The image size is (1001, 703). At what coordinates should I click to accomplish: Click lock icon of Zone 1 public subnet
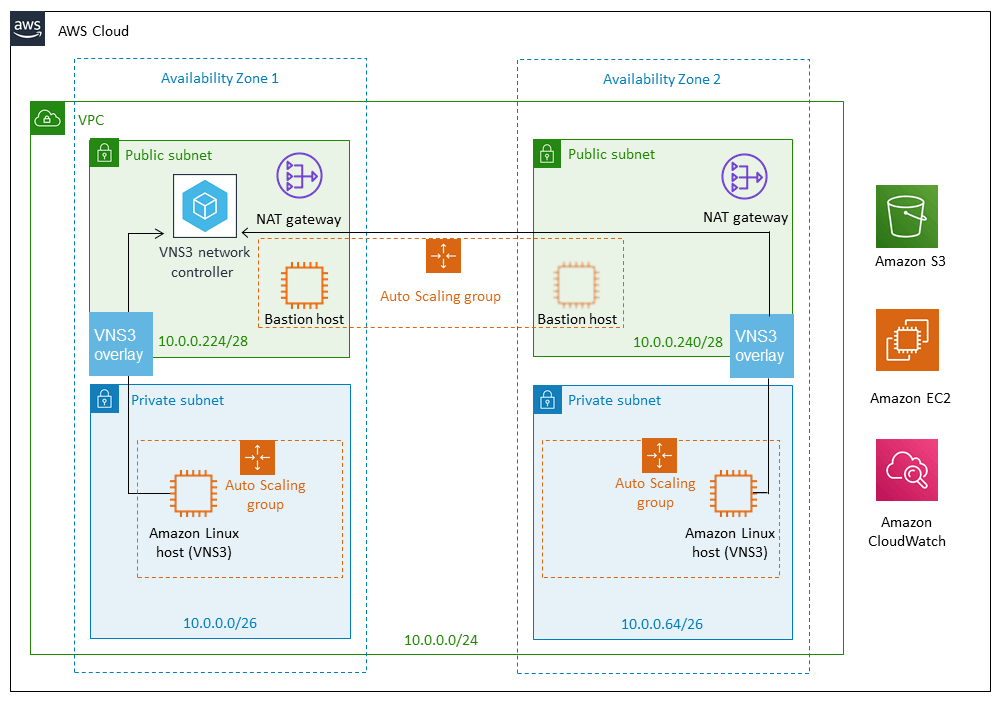tap(104, 154)
